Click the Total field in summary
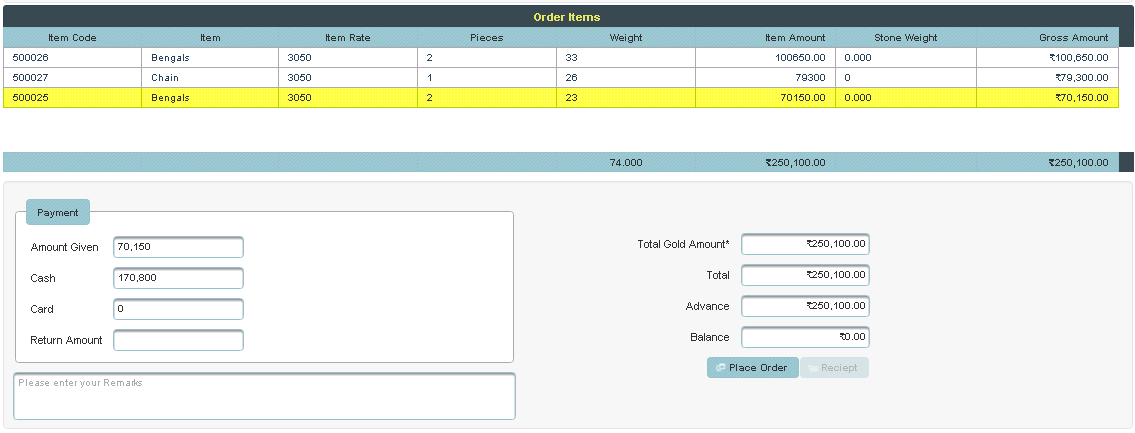Image resolution: width=1135 pixels, height=433 pixels. tap(805, 275)
